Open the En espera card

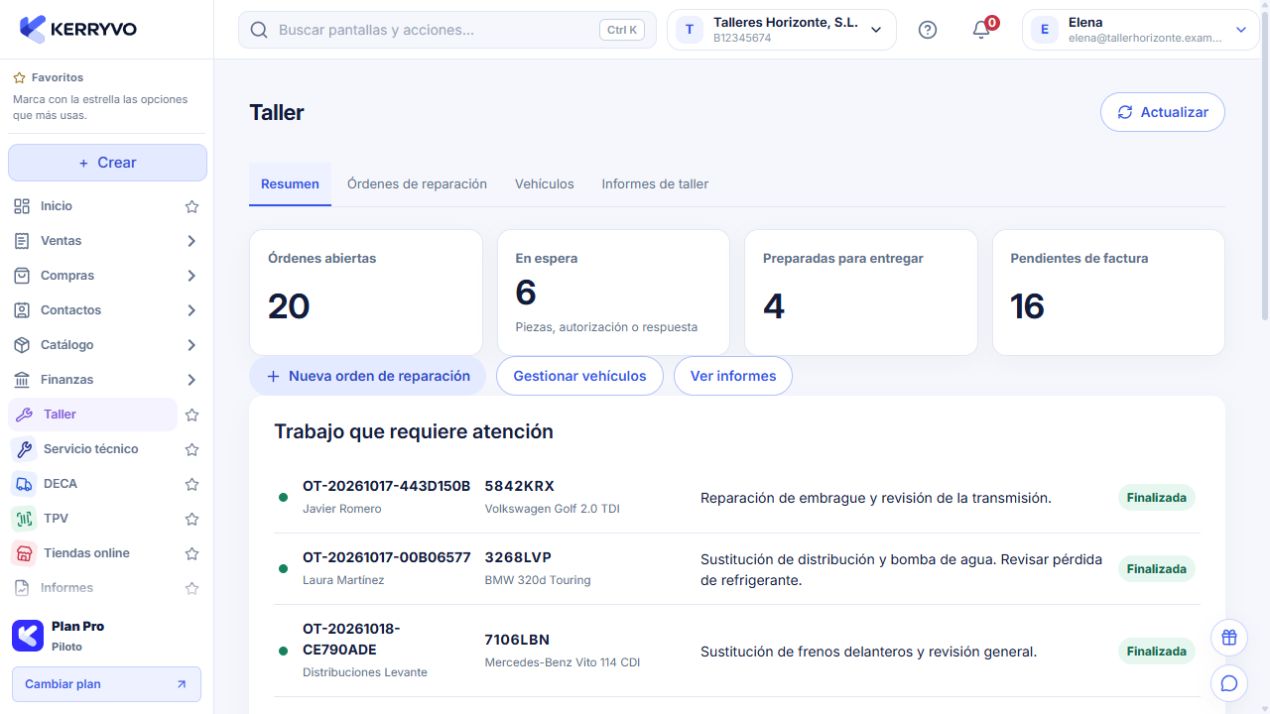click(613, 292)
